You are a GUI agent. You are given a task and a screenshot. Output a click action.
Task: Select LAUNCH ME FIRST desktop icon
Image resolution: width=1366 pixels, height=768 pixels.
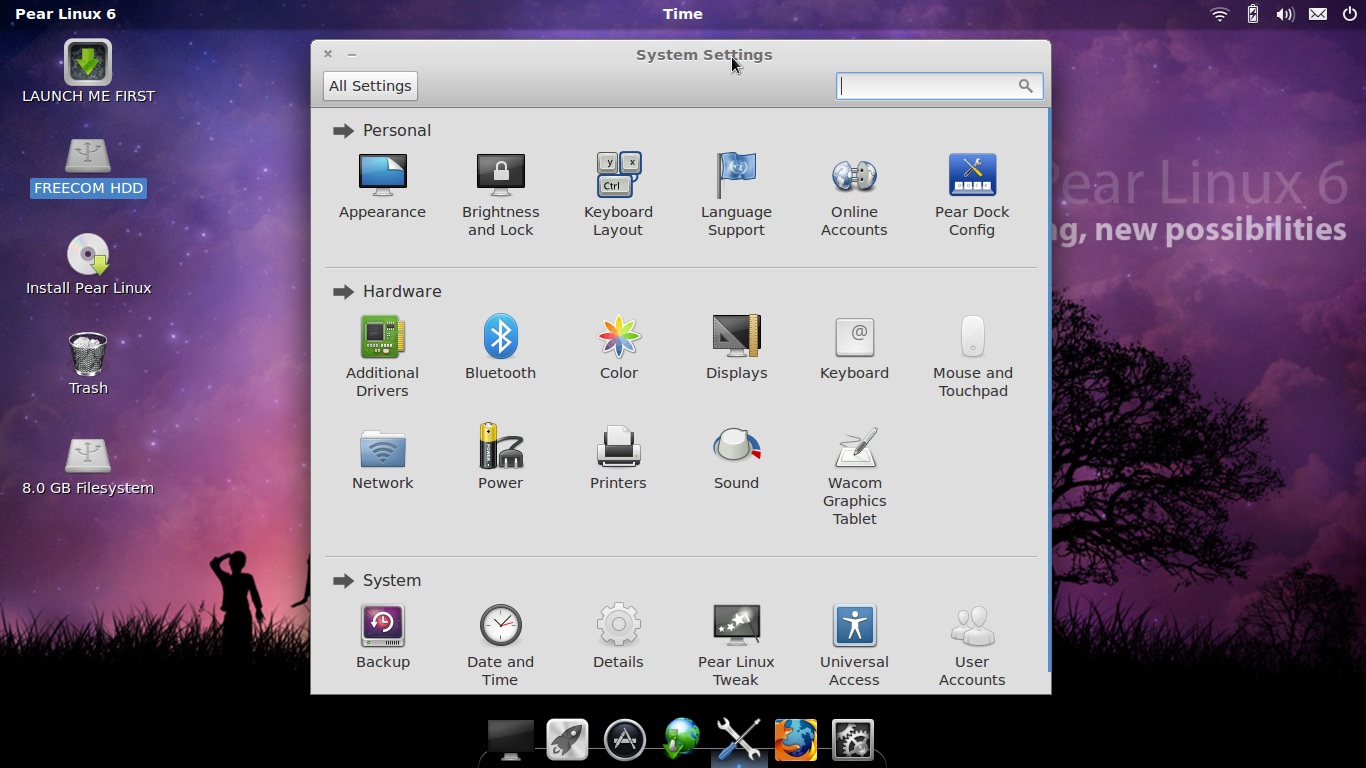click(x=88, y=72)
